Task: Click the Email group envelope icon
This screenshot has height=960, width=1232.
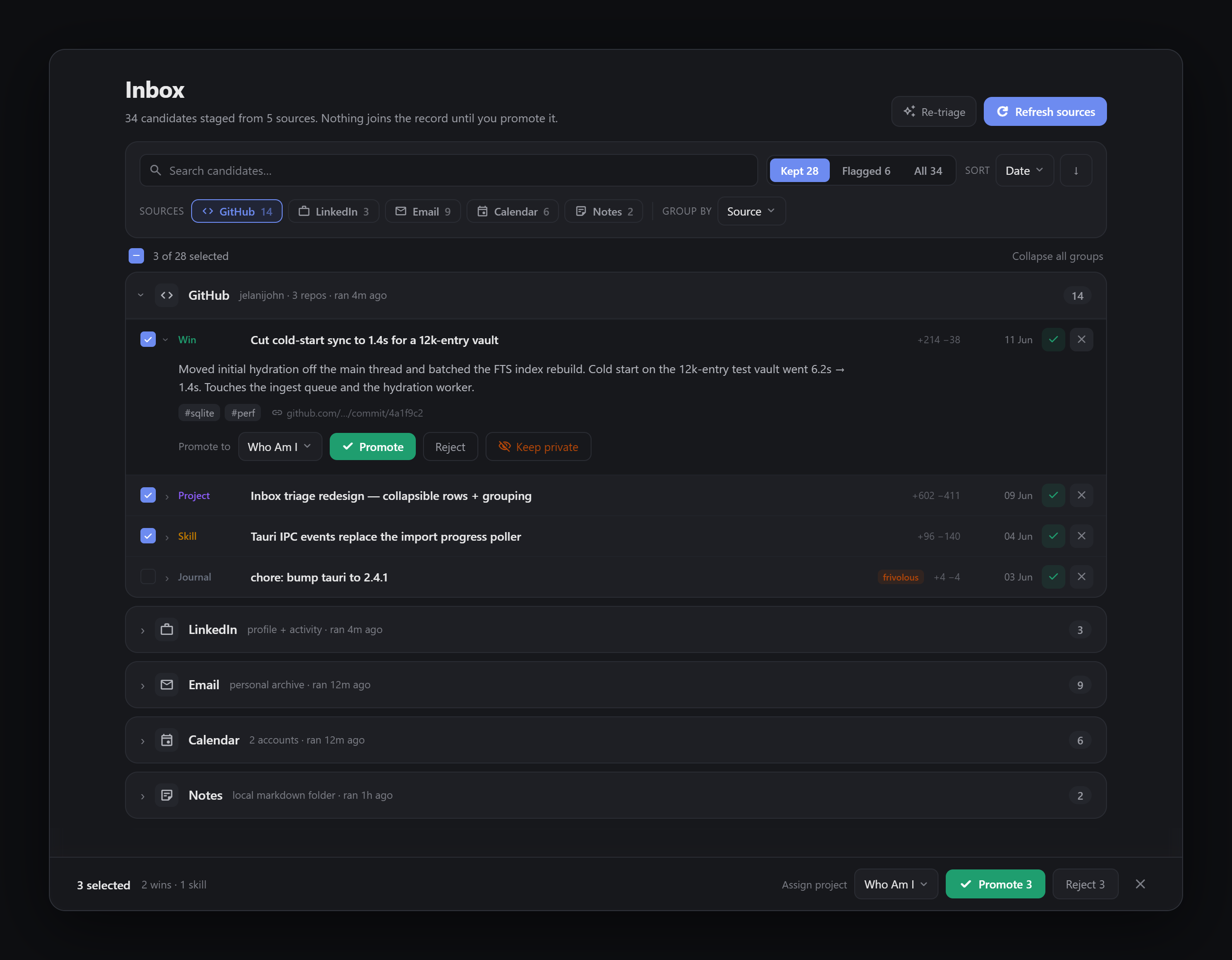Action: click(167, 685)
